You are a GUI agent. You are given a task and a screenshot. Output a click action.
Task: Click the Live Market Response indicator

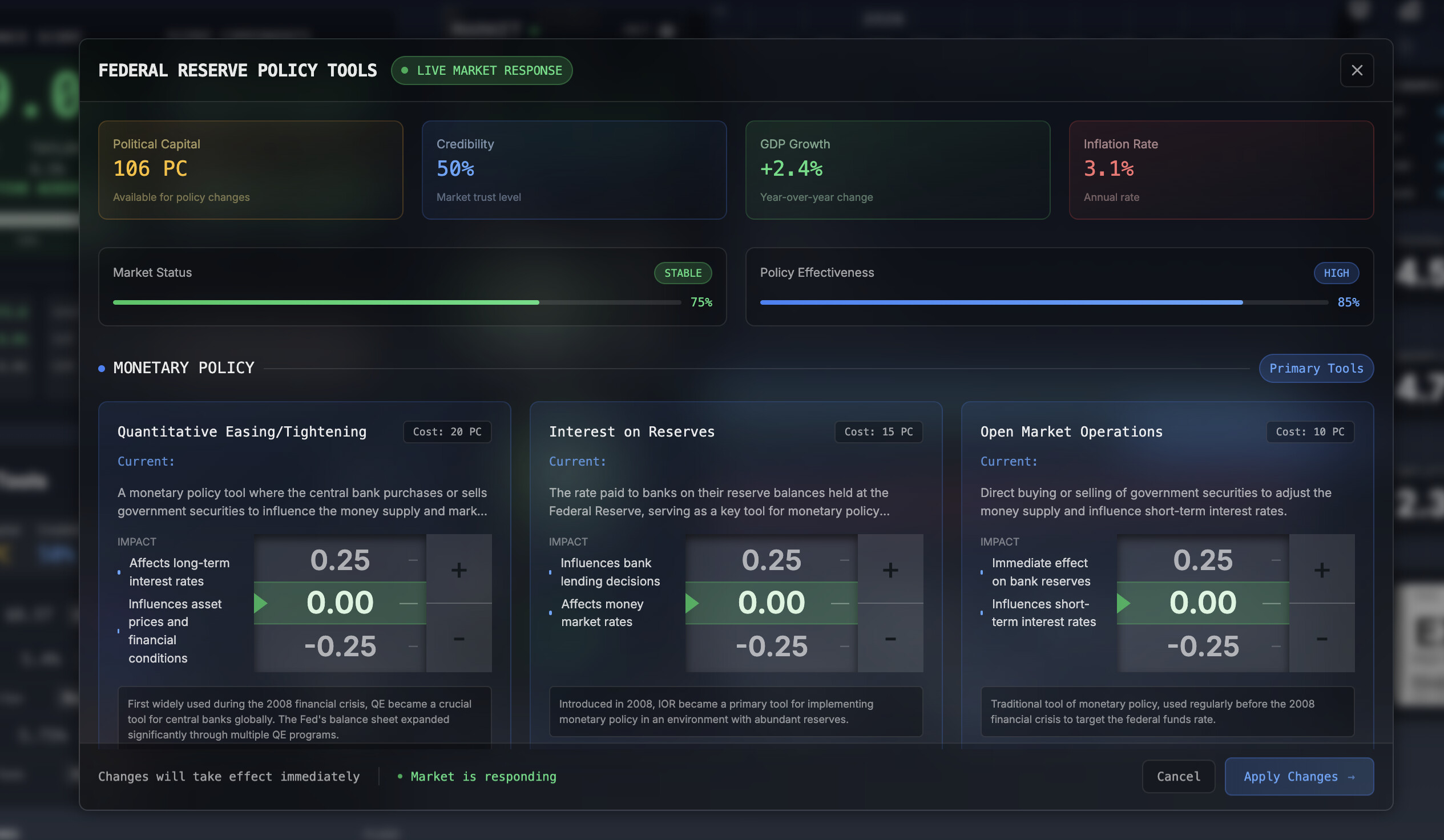(481, 71)
